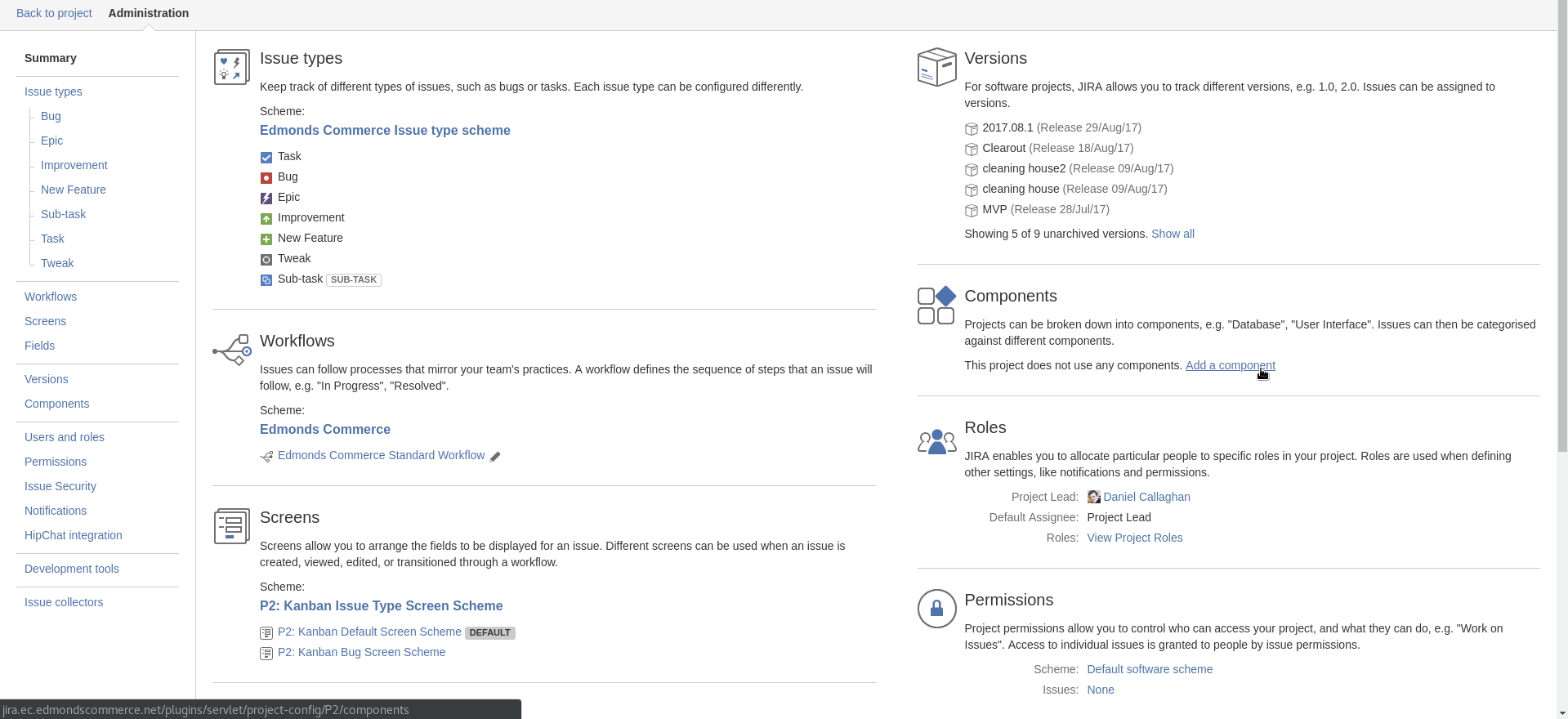The width and height of the screenshot is (1568, 719).
Task: Select Sub-task in sidebar tree
Action: coord(63,214)
